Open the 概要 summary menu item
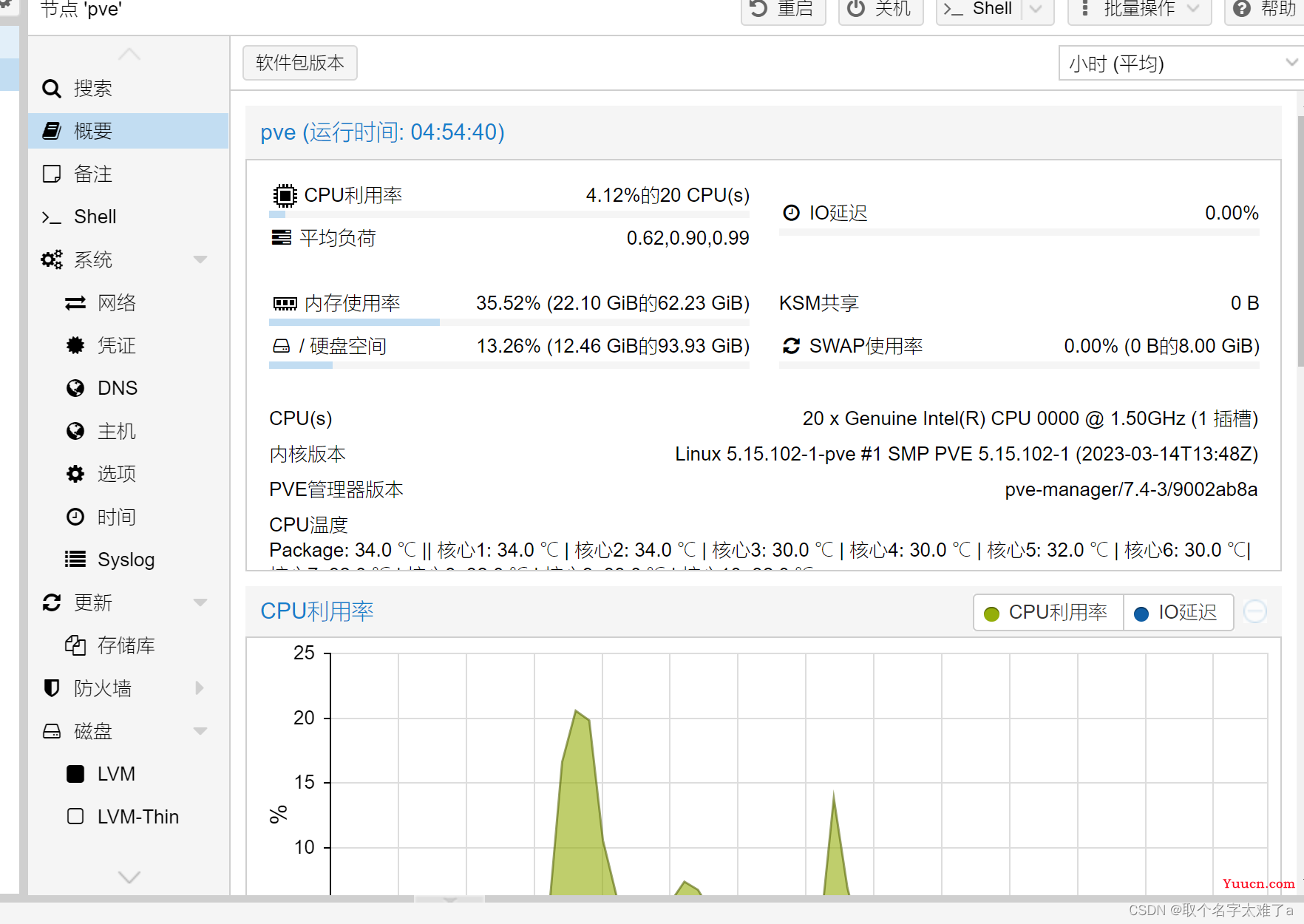The height and width of the screenshot is (924, 1304). [129, 131]
